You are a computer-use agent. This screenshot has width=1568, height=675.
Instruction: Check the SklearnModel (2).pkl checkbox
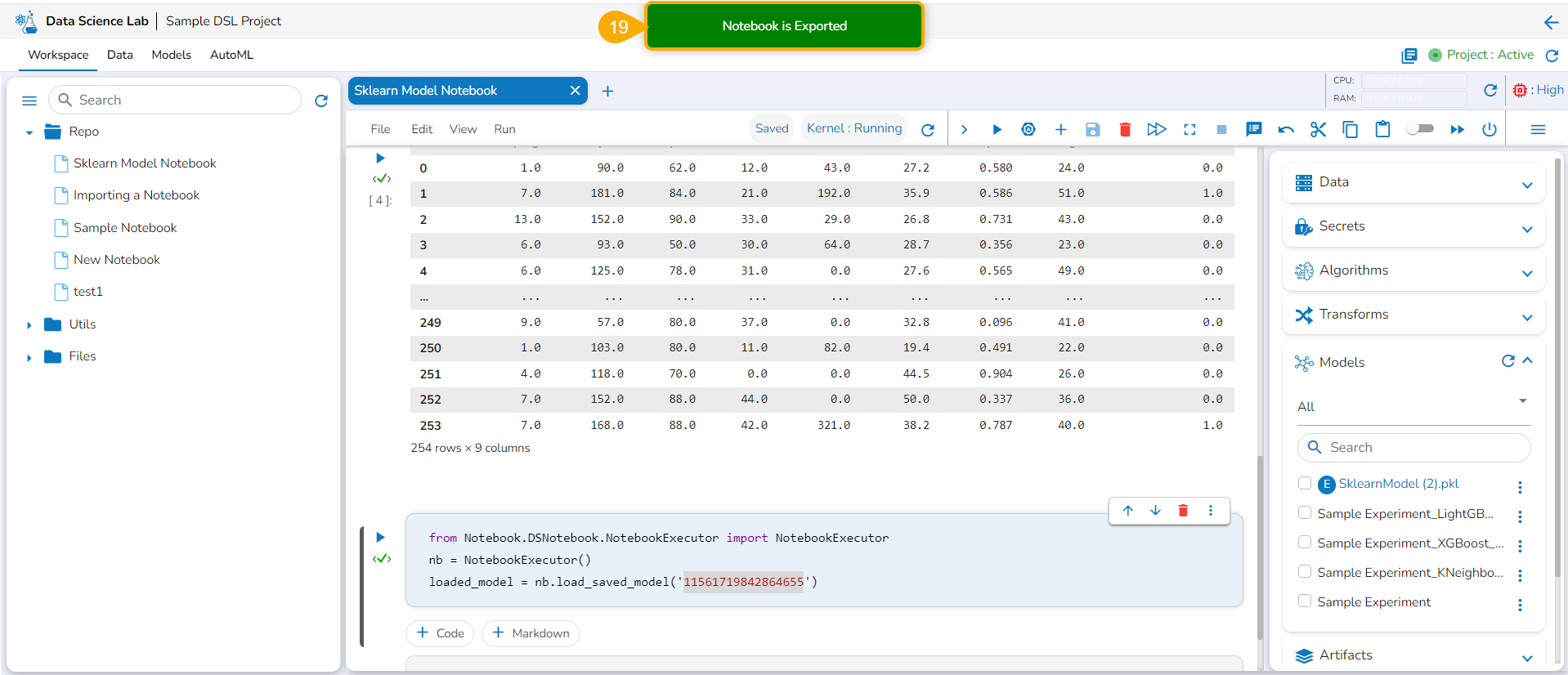click(x=1305, y=483)
